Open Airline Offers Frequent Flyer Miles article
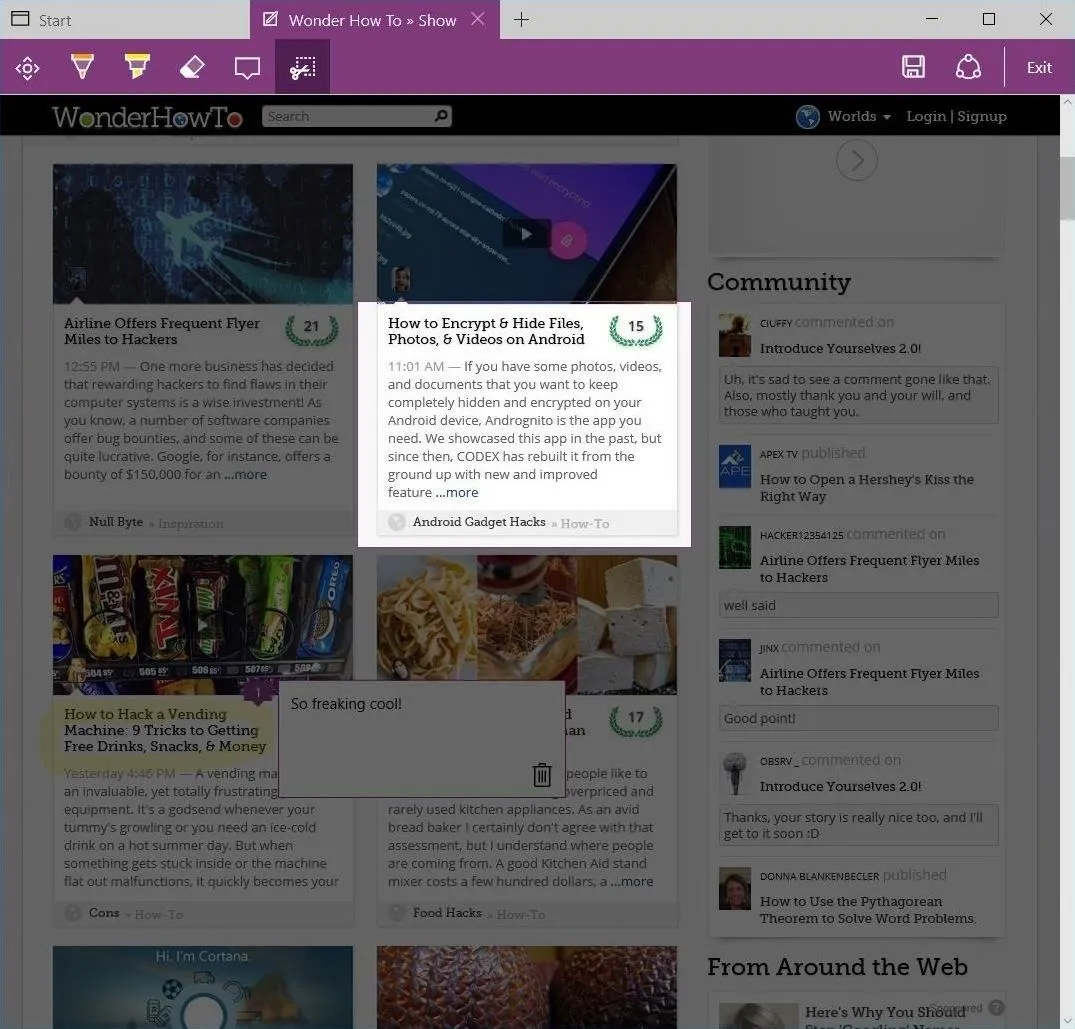Image resolution: width=1075 pixels, height=1029 pixels. coord(162,331)
